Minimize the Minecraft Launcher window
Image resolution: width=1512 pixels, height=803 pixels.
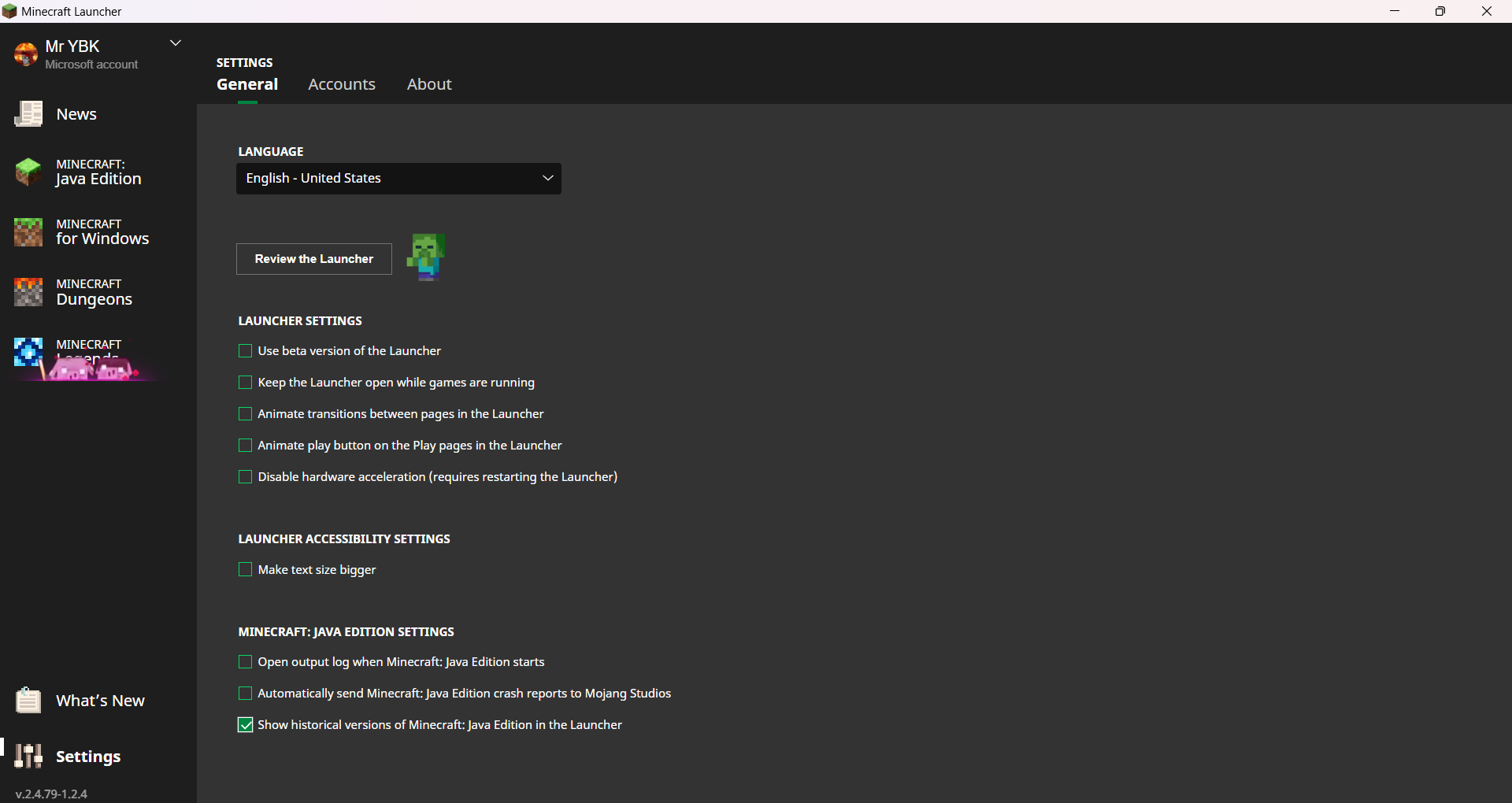1395,11
